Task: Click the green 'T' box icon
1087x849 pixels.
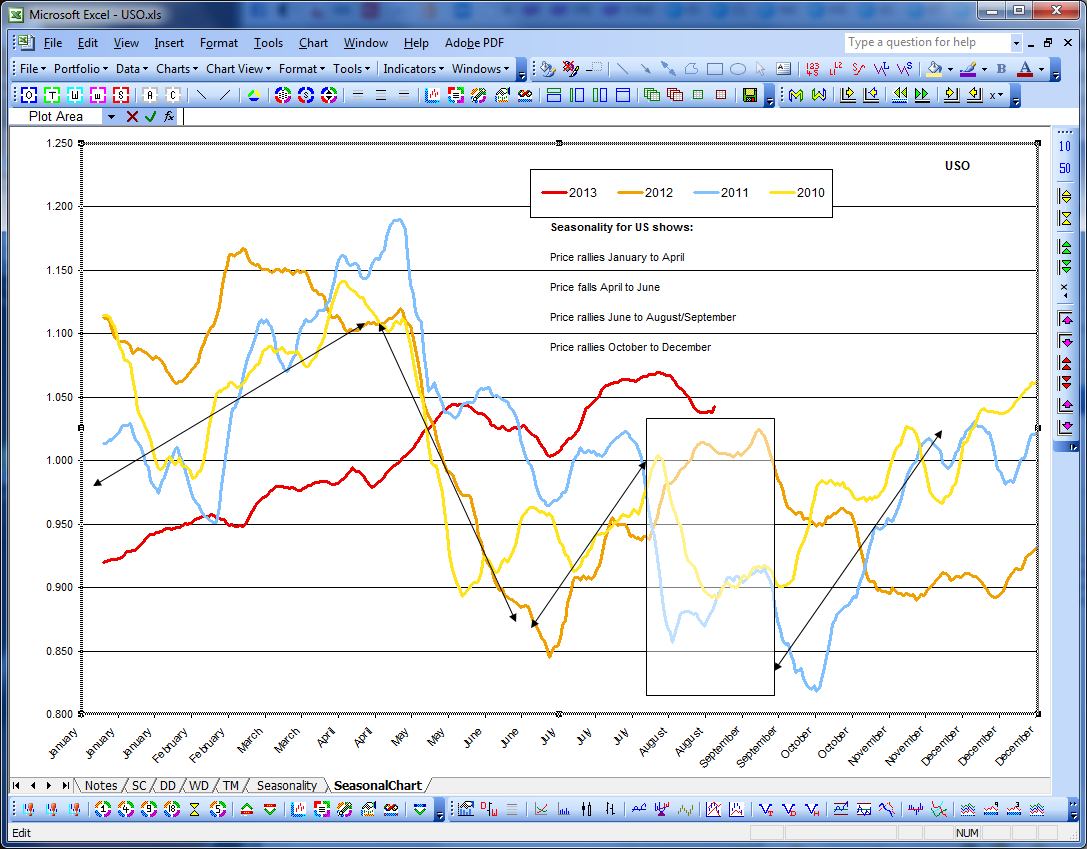Action: [52, 95]
